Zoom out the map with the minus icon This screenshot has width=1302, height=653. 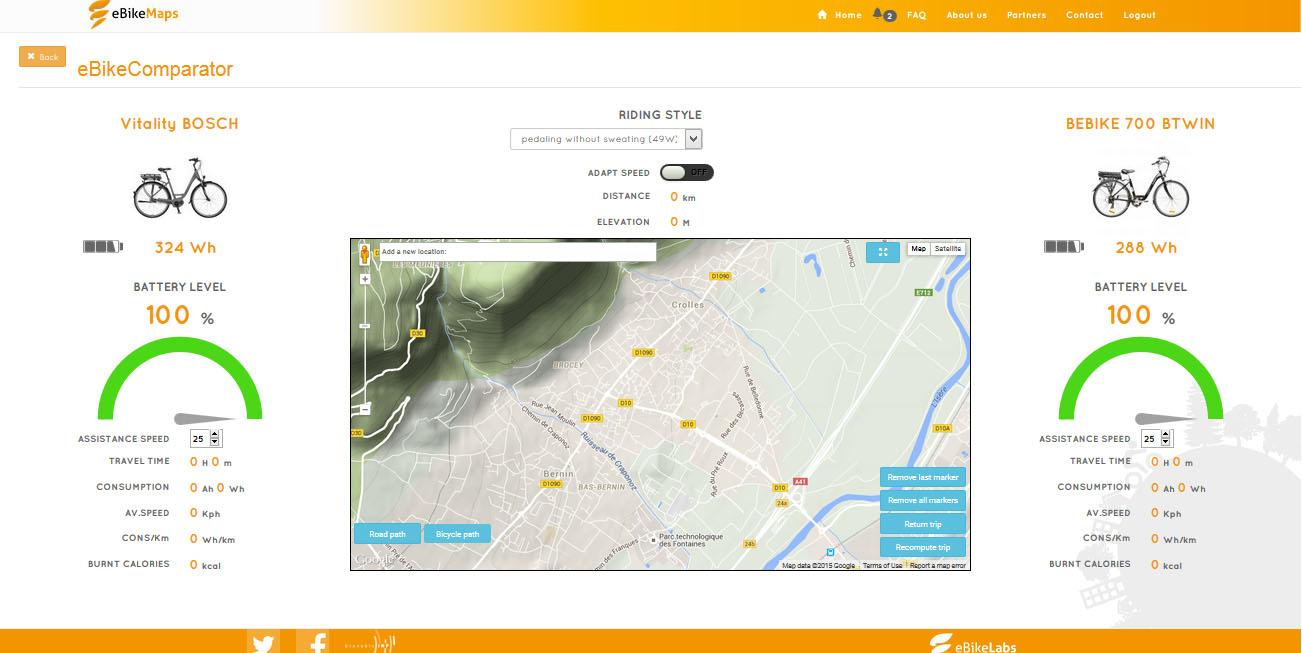coord(365,409)
